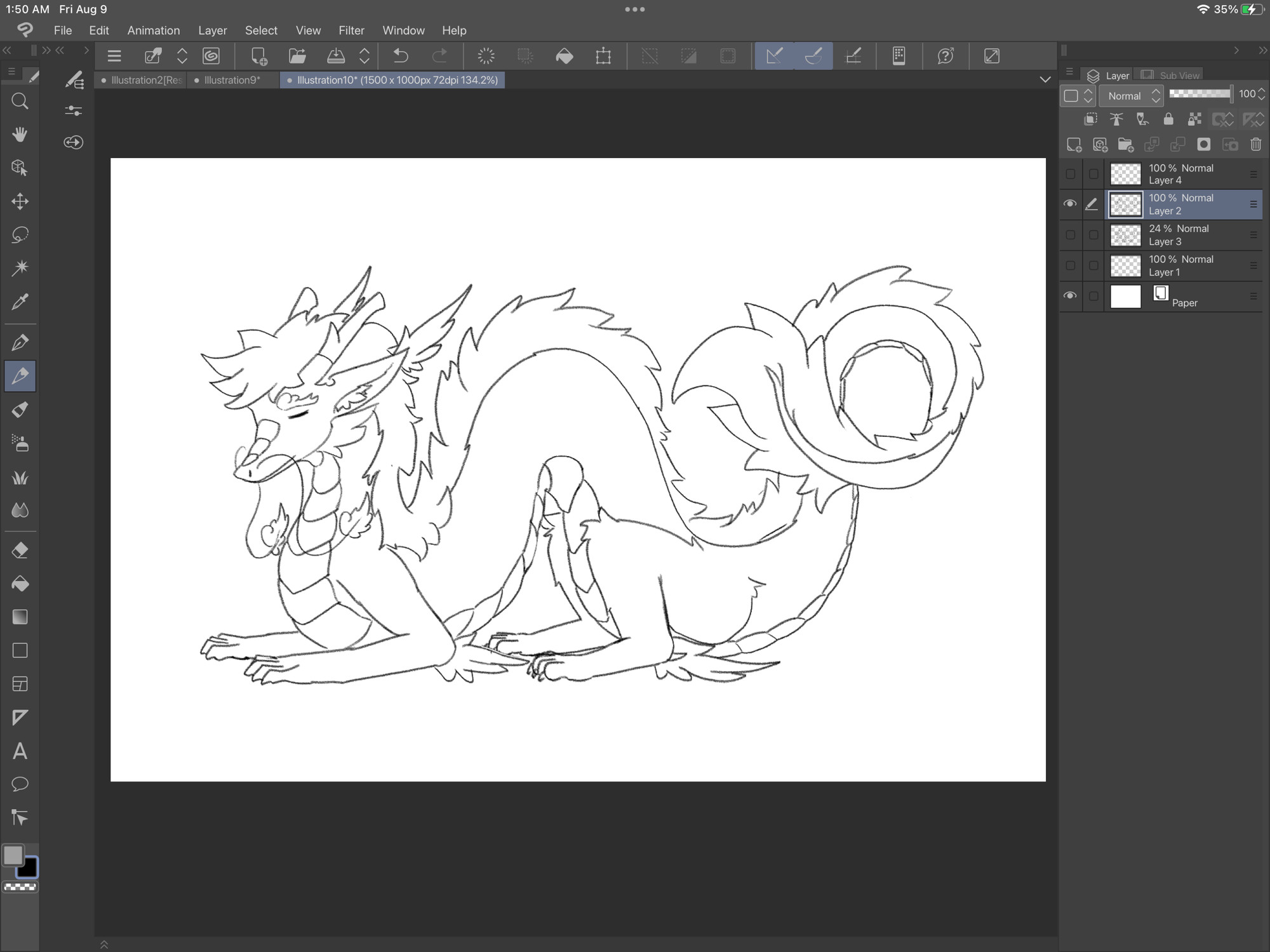Expand the save options arrows in command bar

pos(364,56)
